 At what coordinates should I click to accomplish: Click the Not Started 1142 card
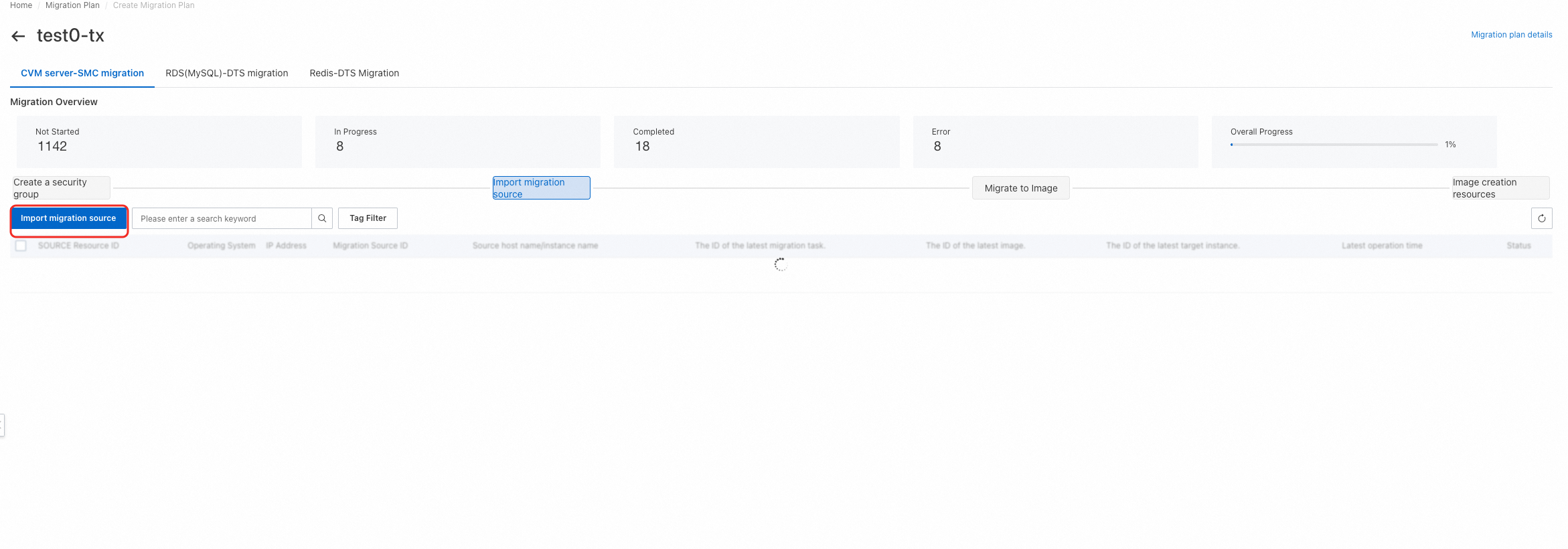point(159,142)
